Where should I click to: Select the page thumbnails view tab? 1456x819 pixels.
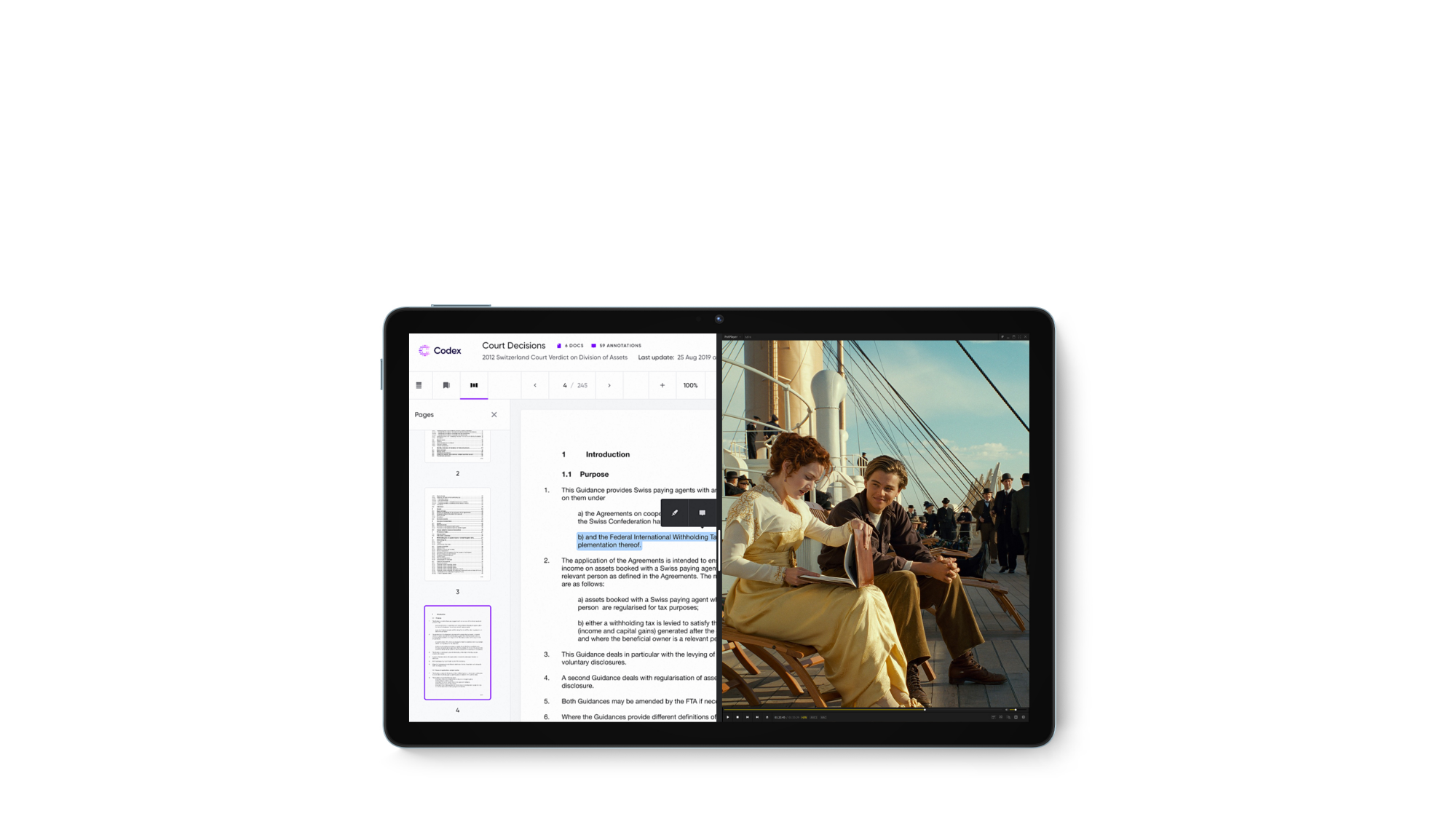(x=474, y=385)
